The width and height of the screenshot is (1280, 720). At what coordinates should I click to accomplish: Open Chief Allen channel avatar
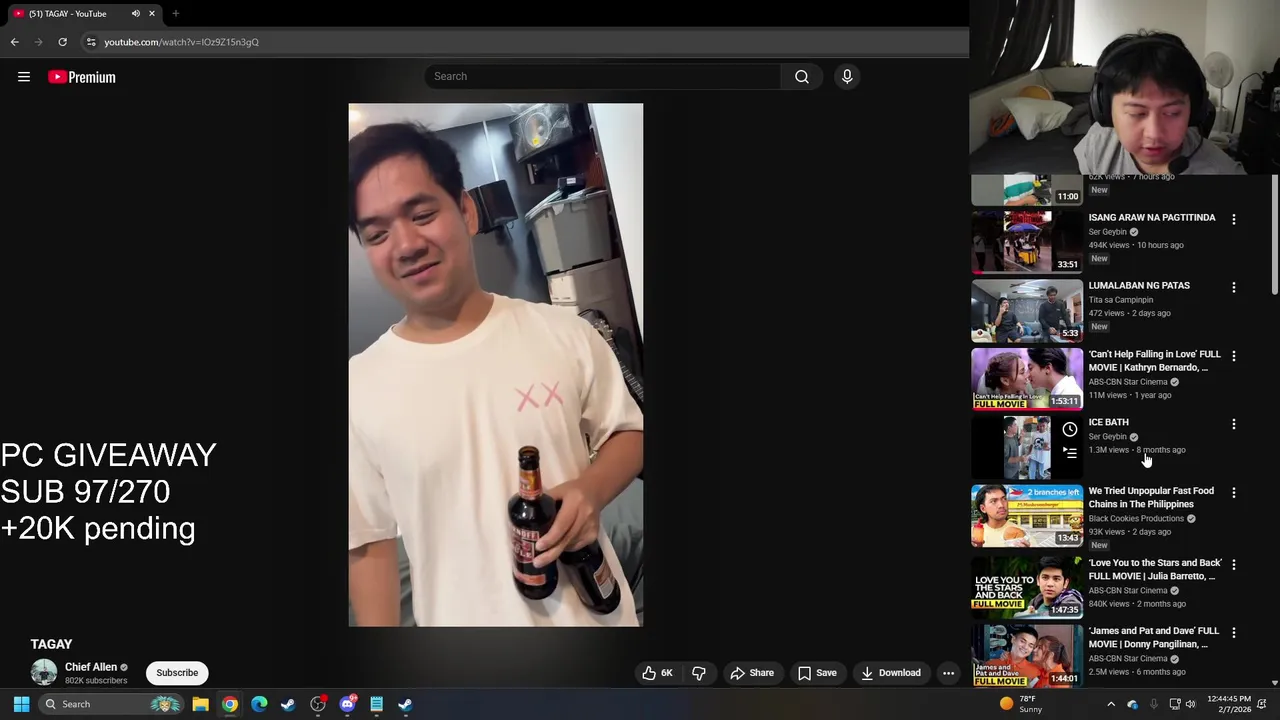click(44, 673)
